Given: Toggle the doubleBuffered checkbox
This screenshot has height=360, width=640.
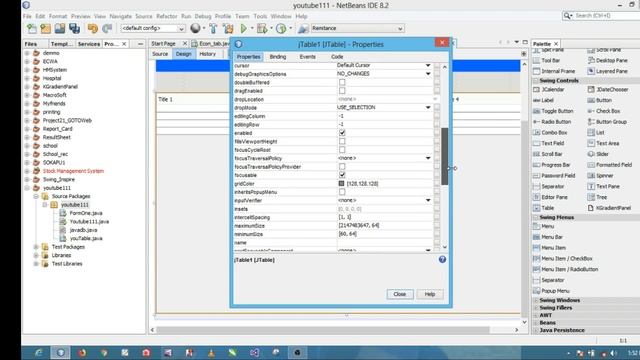Looking at the screenshot, I should coord(342,82).
